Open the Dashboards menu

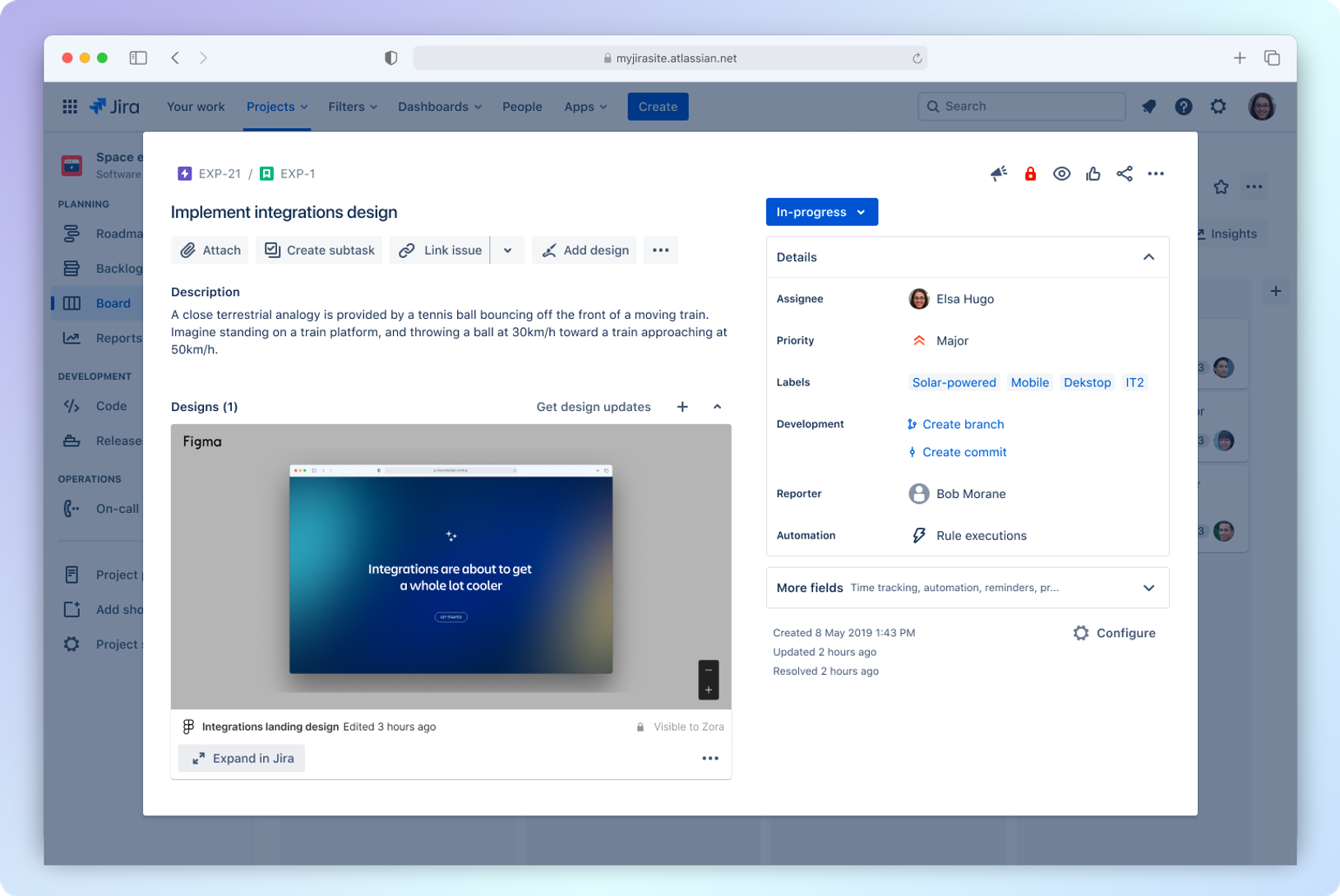click(x=440, y=107)
